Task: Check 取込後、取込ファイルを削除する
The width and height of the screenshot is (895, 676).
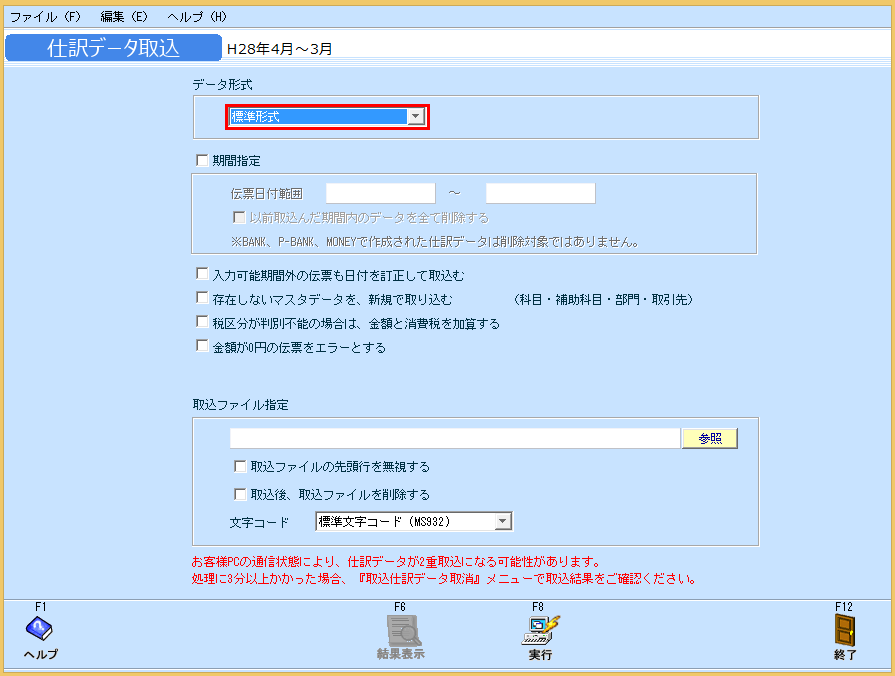Action: [240, 492]
